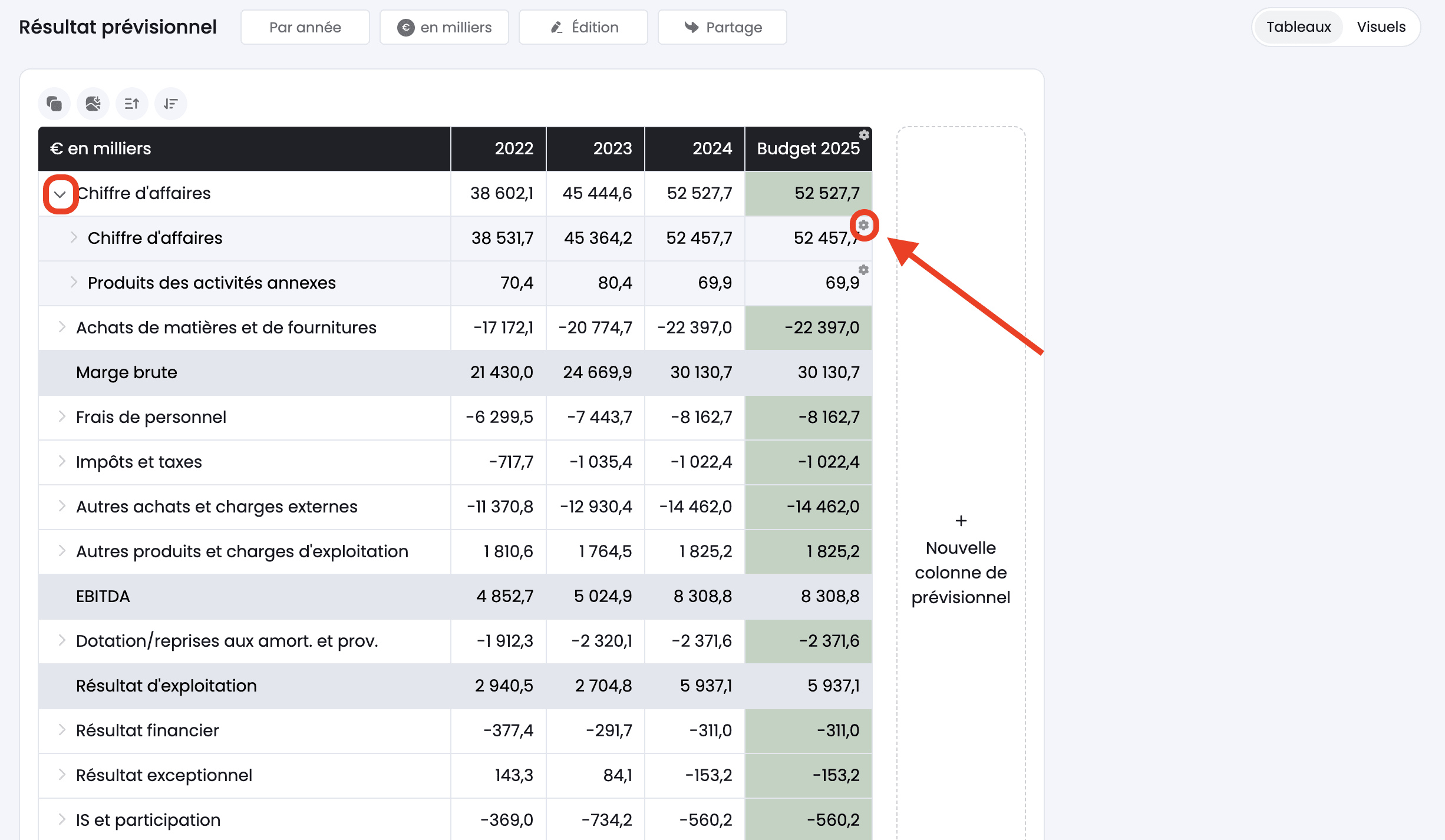Expand Autres achats et charges externes

point(62,506)
